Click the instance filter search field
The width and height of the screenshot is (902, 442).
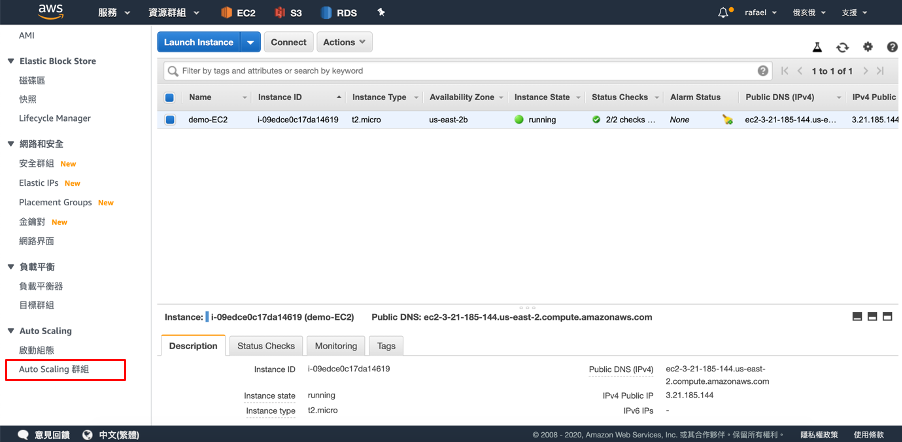pyautogui.click(x=466, y=71)
